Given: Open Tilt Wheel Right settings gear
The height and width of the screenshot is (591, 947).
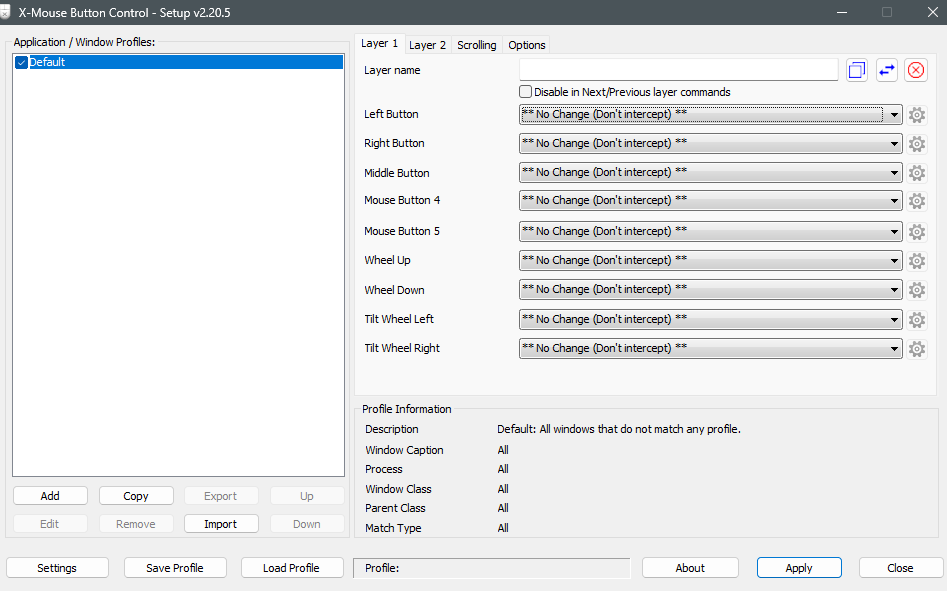Looking at the screenshot, I should (x=917, y=348).
